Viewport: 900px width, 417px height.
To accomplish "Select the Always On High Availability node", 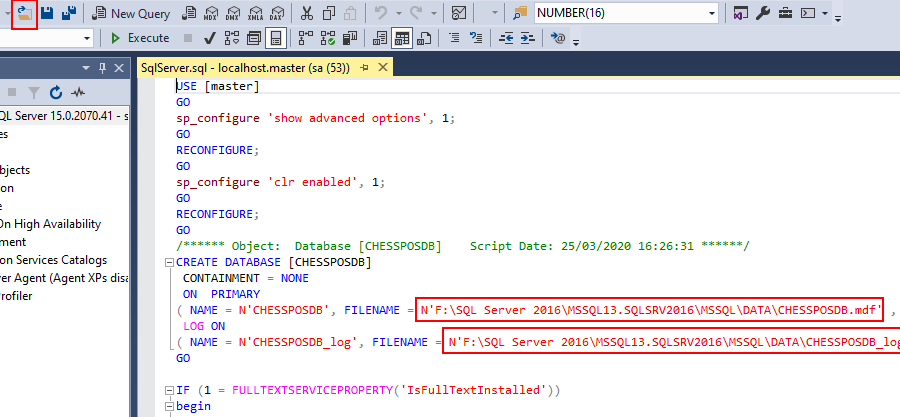I will point(51,224).
